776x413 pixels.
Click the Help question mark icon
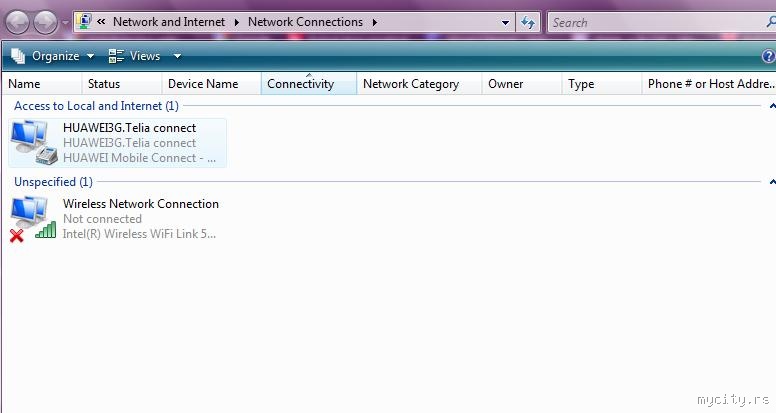769,56
